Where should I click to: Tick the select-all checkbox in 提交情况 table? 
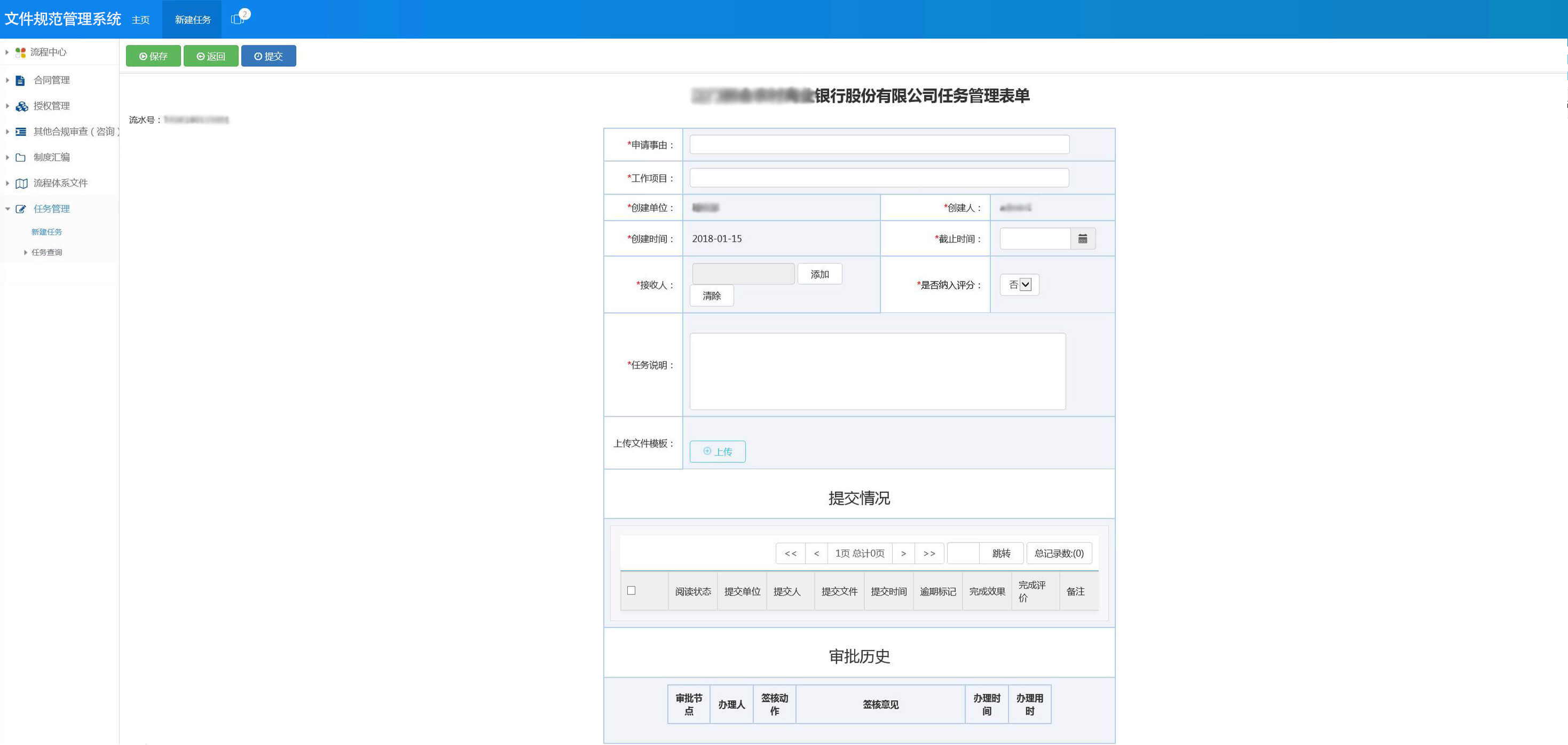631,591
